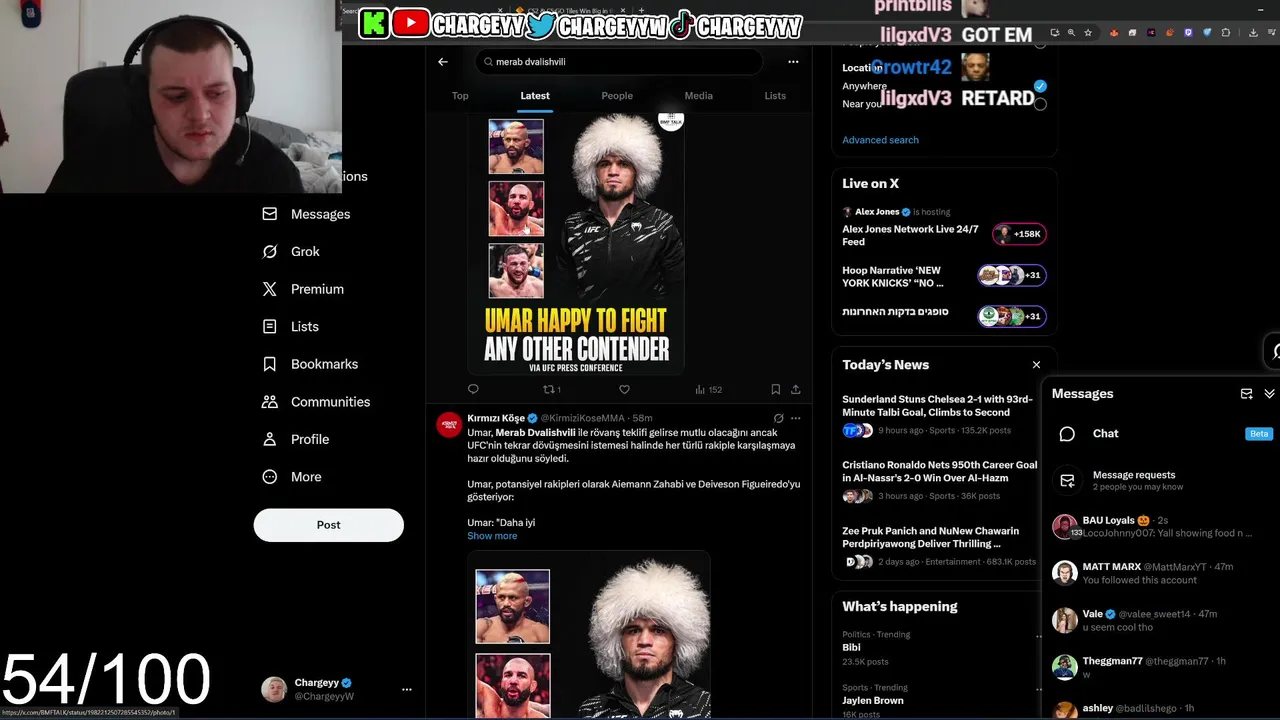Like the Umar Happy to Fight post
Viewport: 1280px width, 720px height.
(x=624, y=390)
